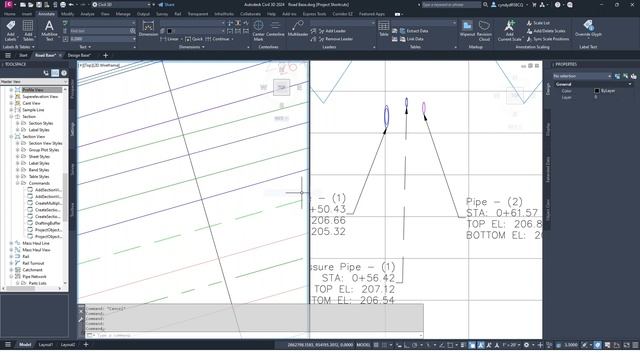Expand the Catchment tree node
The width and height of the screenshot is (640, 360).
pyautogui.click(x=11, y=270)
